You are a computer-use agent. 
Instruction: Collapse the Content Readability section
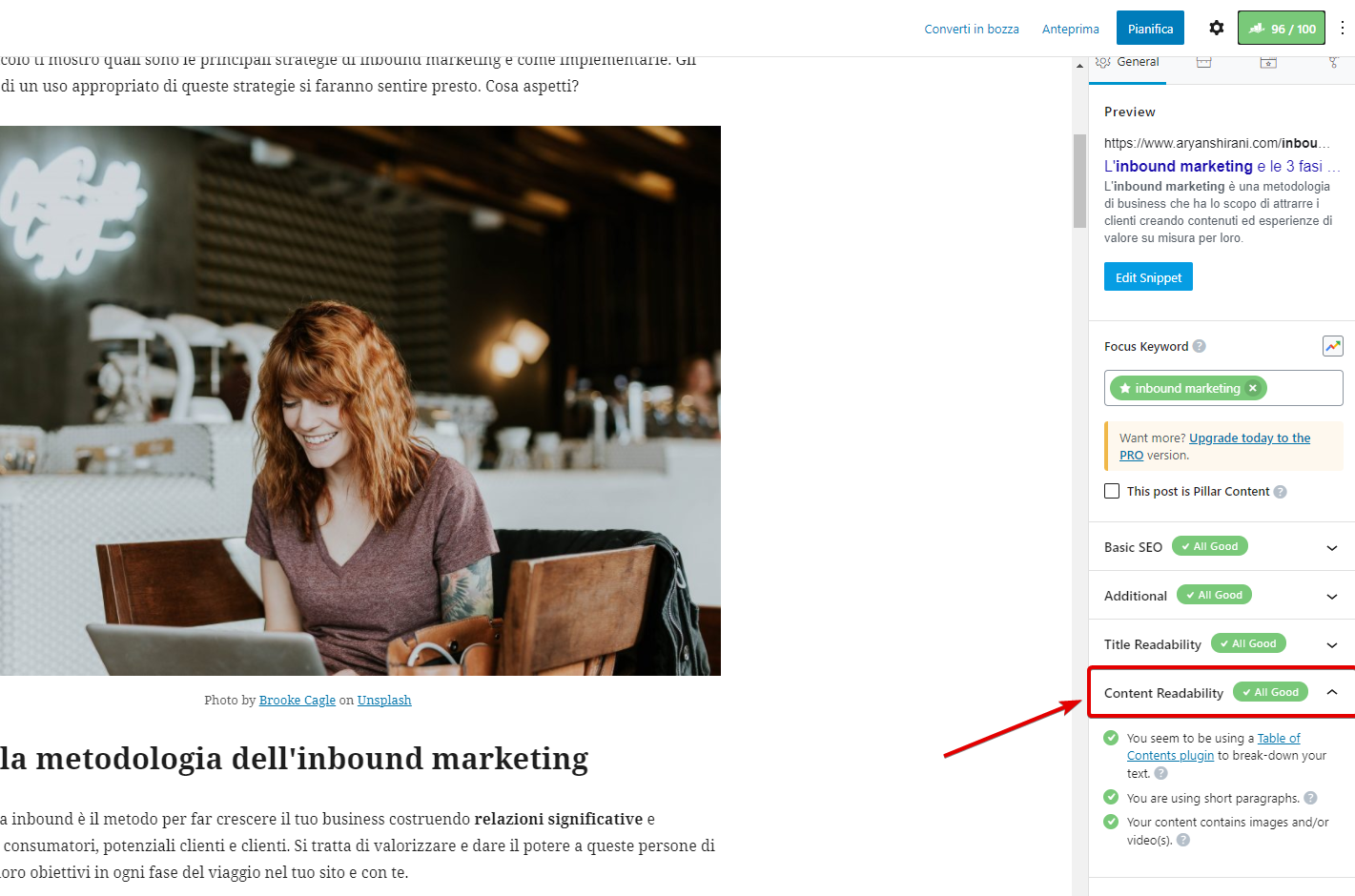point(1331,693)
